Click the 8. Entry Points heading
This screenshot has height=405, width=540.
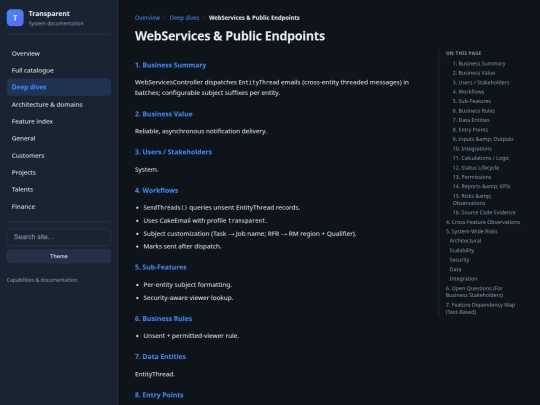click(159, 395)
